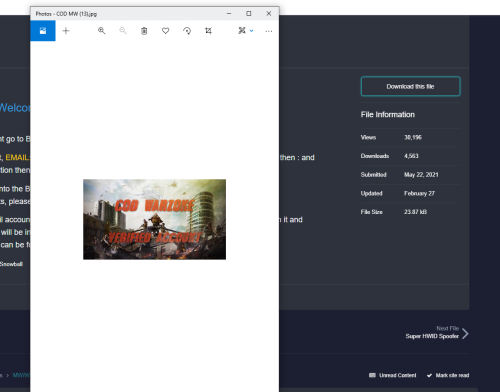The image size is (500, 392).
Task: Delete the photo with the trash icon
Action: (x=144, y=31)
